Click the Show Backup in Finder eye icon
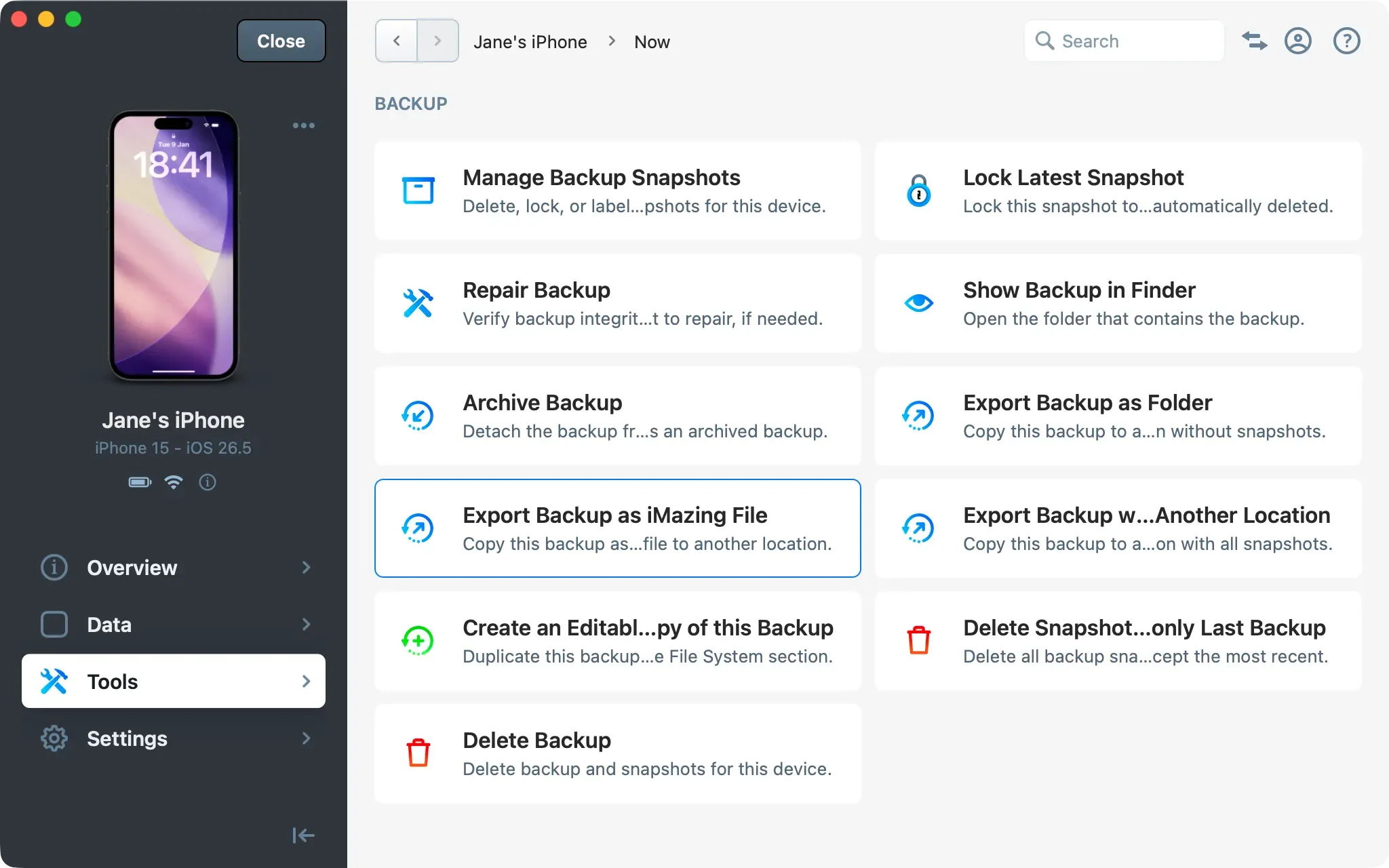The height and width of the screenshot is (868, 1389). tap(918, 302)
